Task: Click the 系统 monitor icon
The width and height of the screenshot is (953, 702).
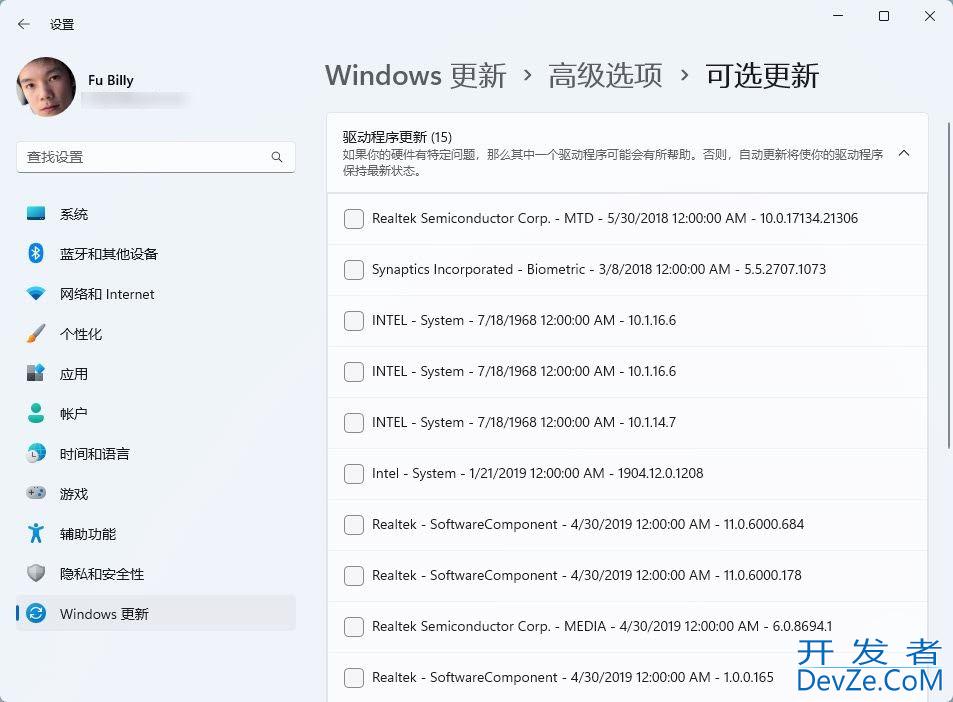Action: pos(36,213)
